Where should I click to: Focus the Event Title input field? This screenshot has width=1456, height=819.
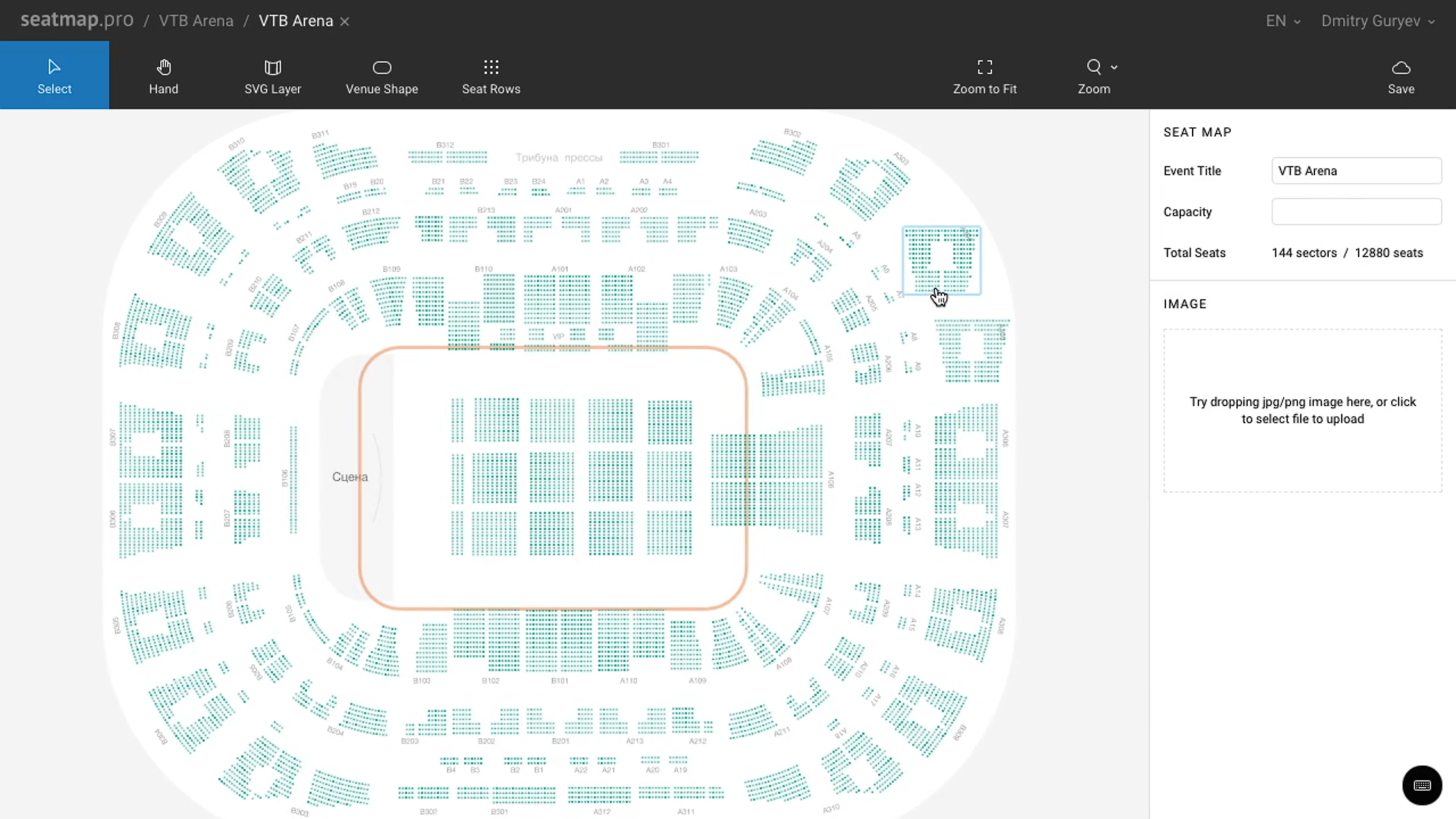1356,171
